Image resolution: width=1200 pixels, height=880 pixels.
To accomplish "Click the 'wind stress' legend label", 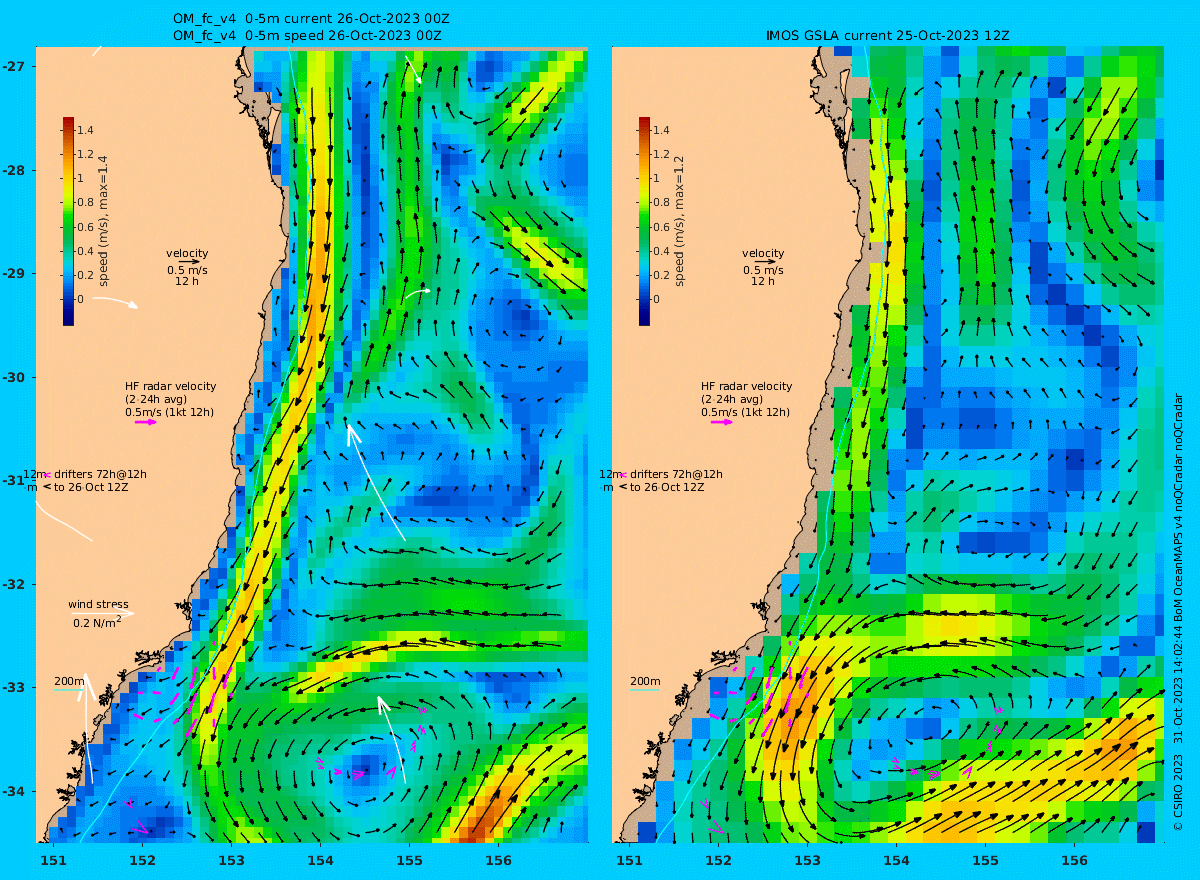I will pyautogui.click(x=98, y=604).
